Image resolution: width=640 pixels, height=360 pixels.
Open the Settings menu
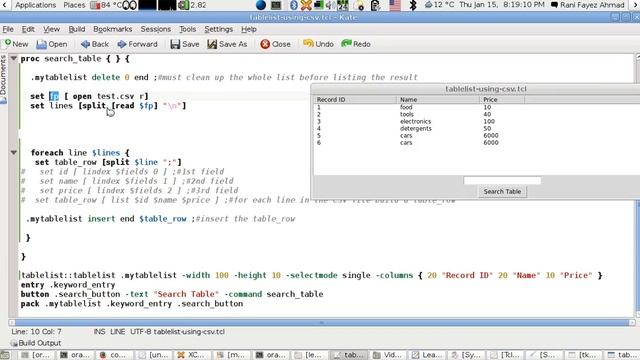[x=218, y=29]
